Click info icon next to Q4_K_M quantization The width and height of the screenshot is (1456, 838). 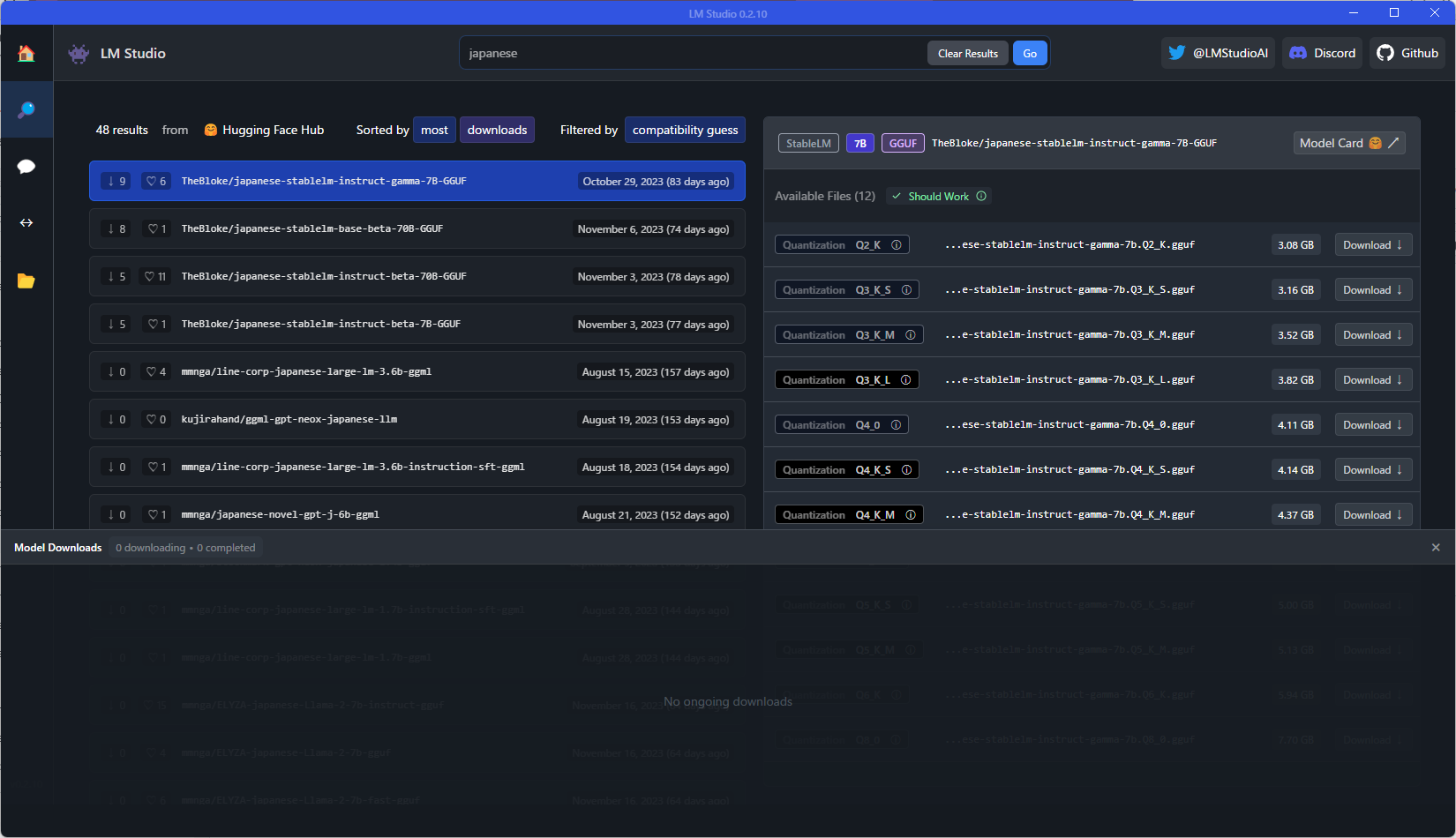pos(911,514)
